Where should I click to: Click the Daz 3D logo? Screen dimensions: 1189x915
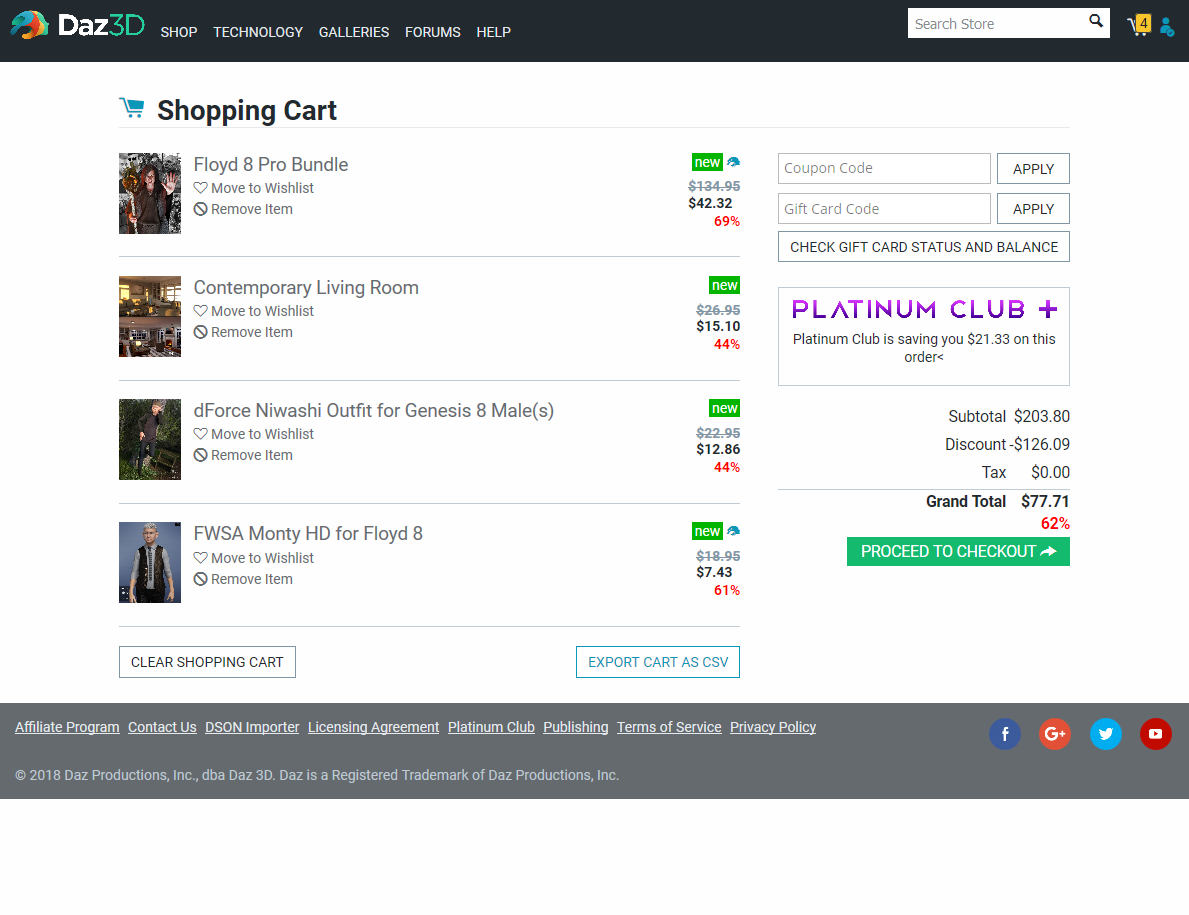[77, 25]
